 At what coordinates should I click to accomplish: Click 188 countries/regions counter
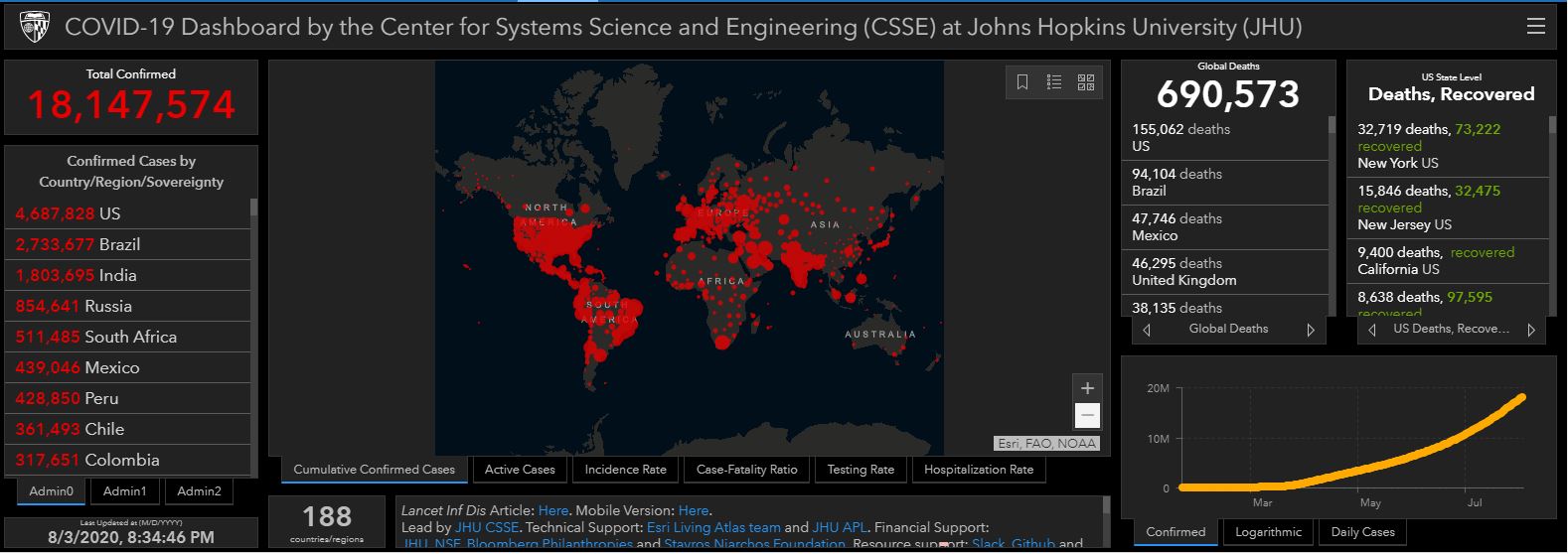pos(327,522)
